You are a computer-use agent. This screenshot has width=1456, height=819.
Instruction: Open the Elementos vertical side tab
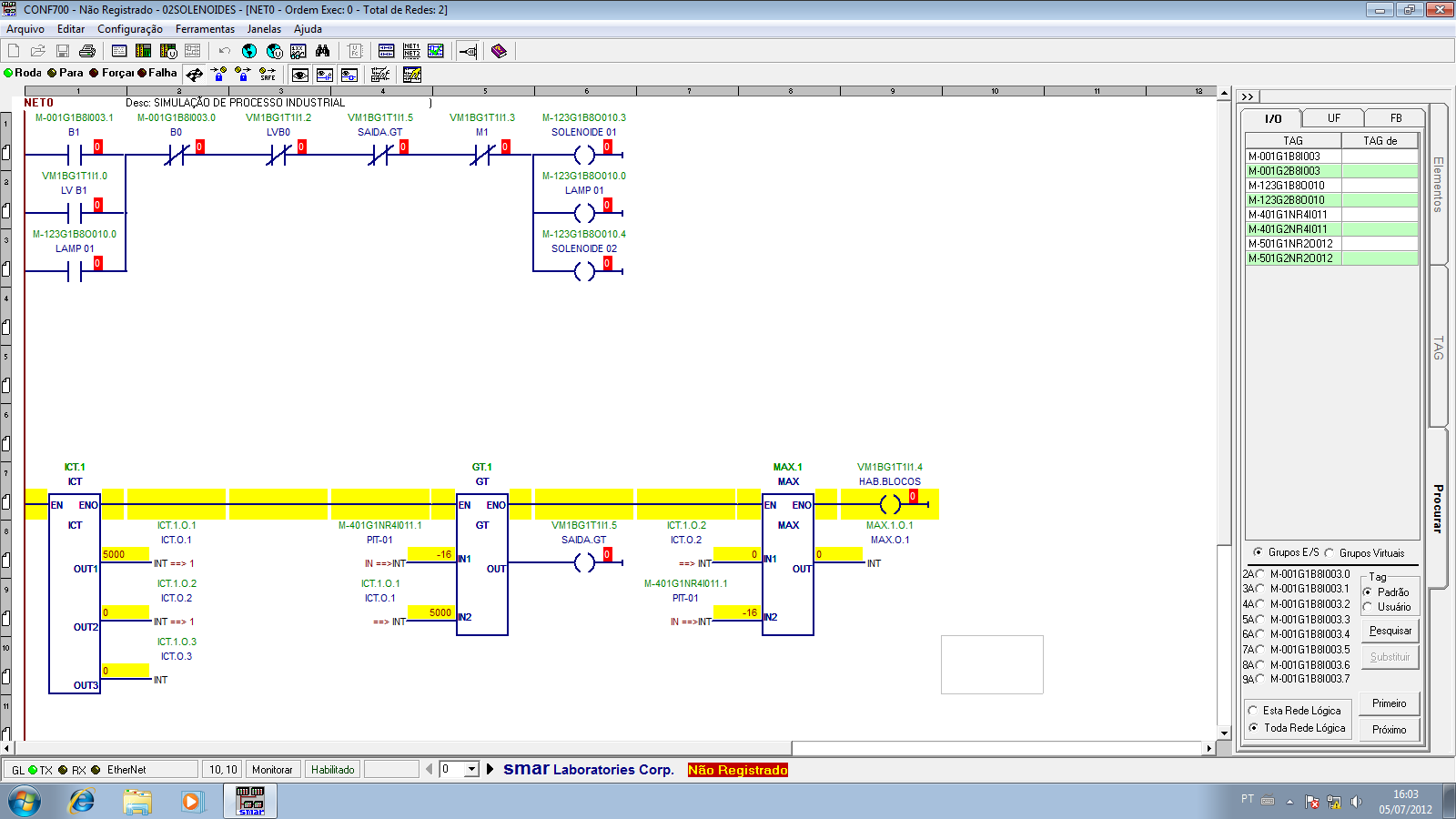pyautogui.click(x=1438, y=185)
